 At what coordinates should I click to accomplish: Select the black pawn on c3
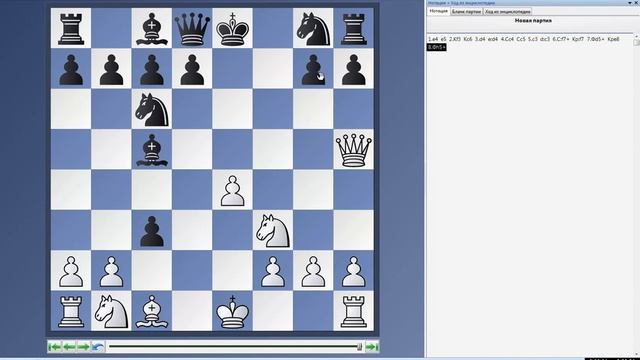click(152, 231)
